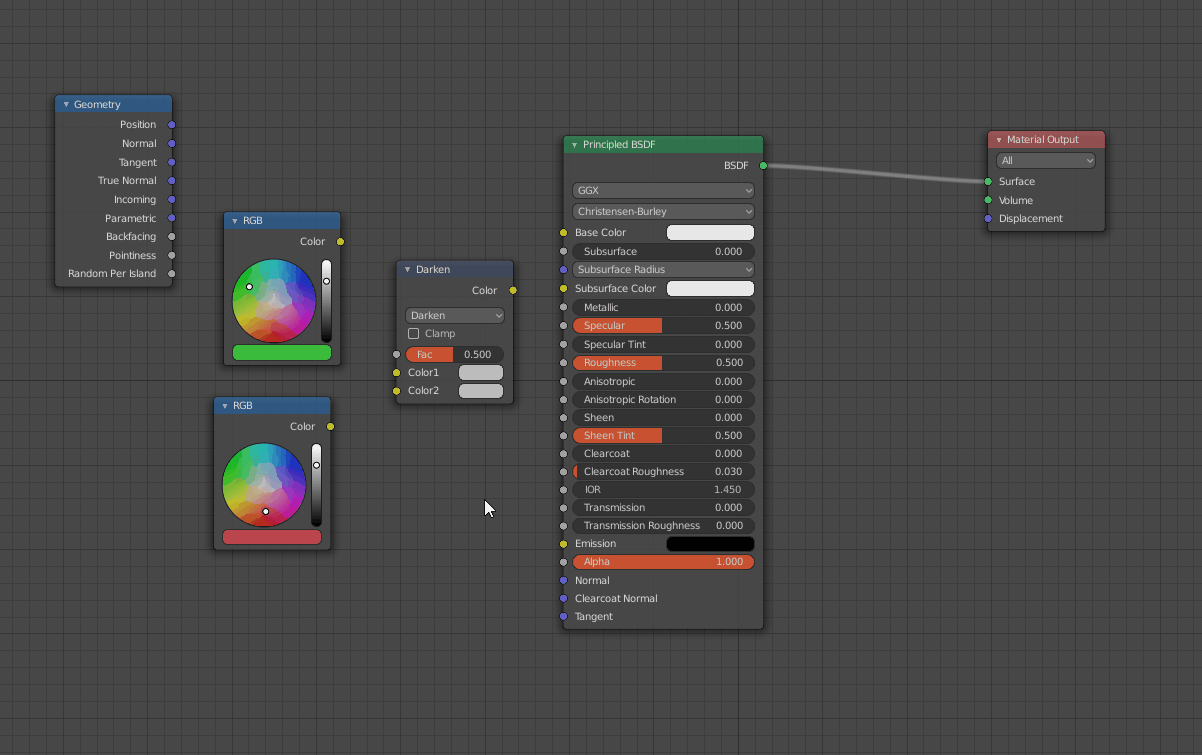This screenshot has height=755, width=1202.
Task: Collapse the Geometry node
Action: coord(66,104)
